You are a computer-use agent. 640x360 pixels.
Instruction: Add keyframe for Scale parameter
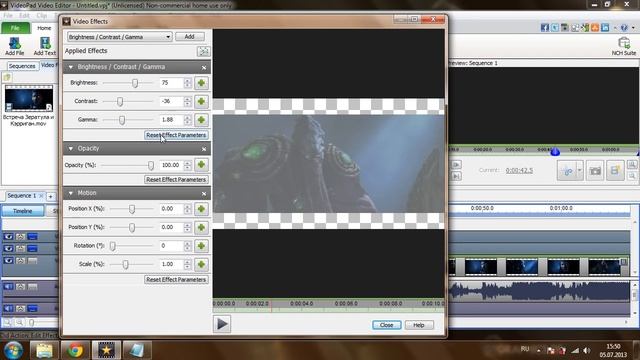click(201, 264)
